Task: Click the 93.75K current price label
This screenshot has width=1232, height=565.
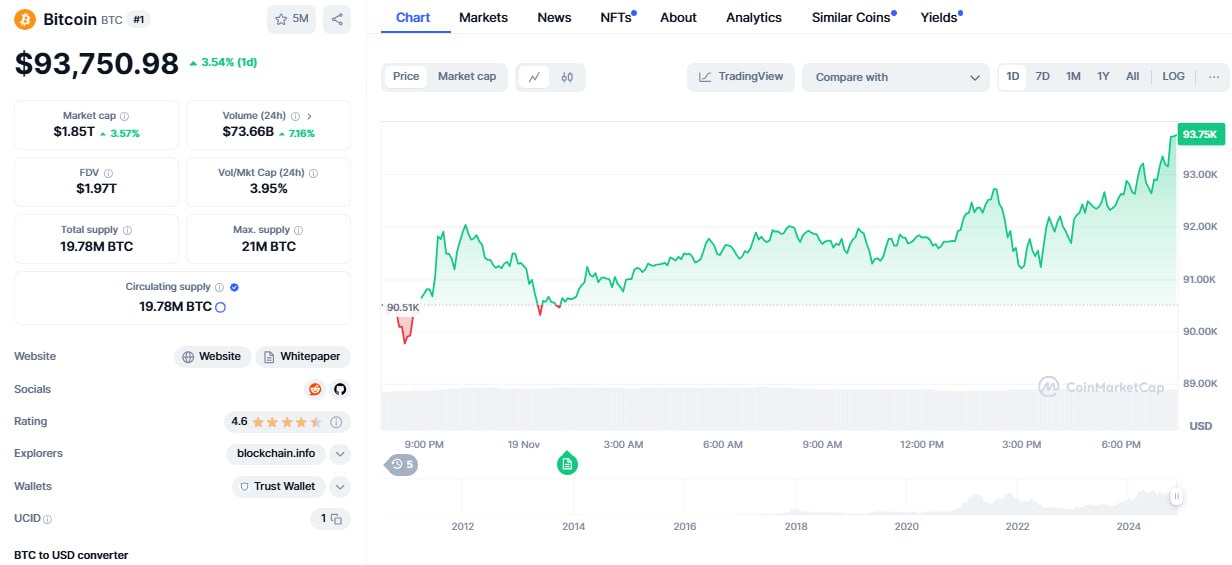Action: click(x=1200, y=134)
